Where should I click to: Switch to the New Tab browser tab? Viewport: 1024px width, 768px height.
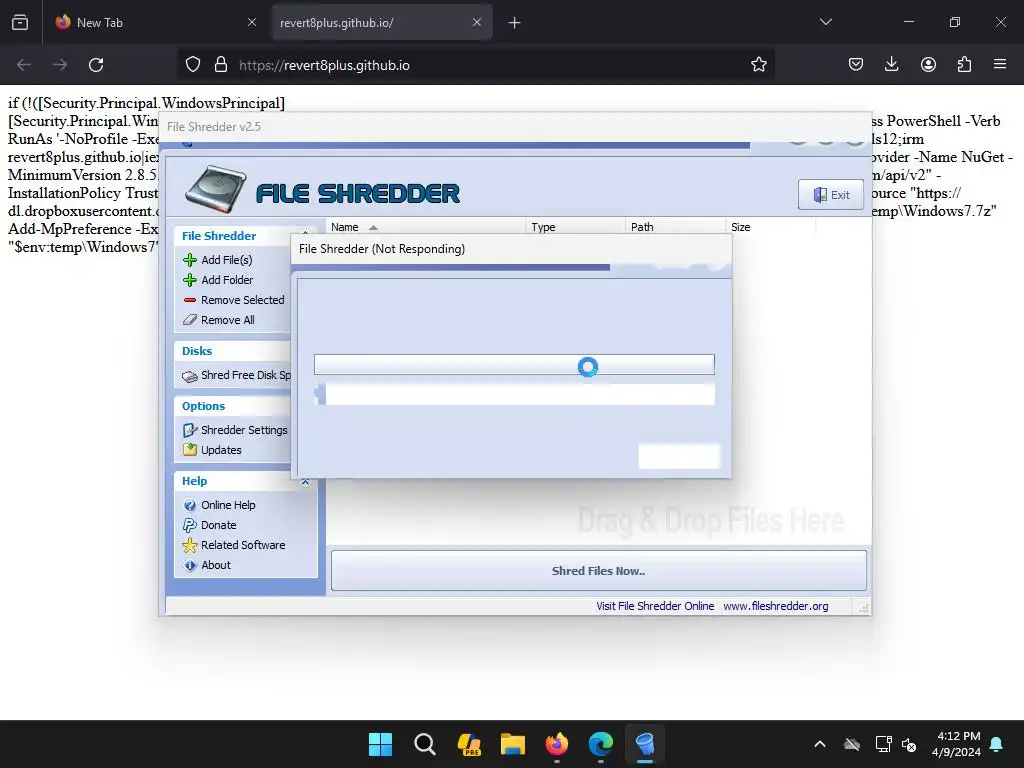point(157,22)
